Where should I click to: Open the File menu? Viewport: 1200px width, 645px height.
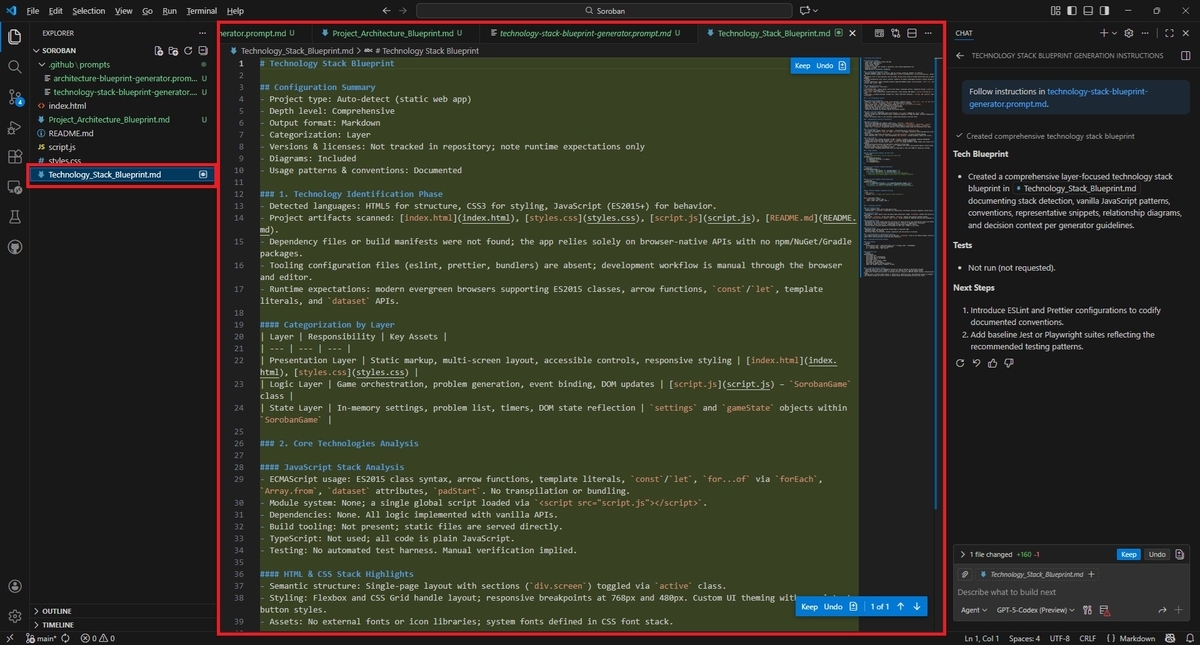point(33,10)
